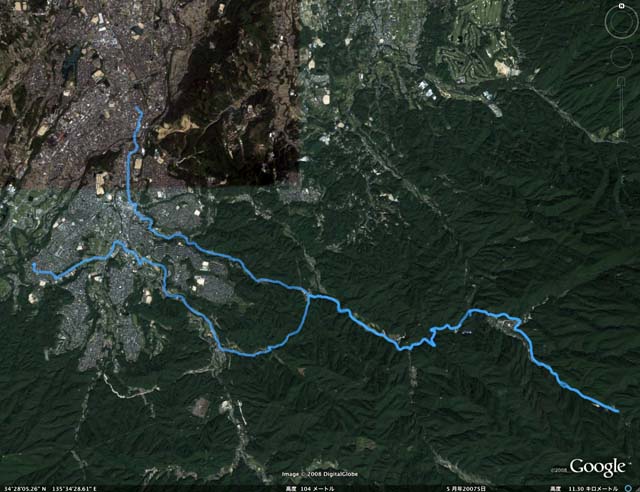
Task: Click the 11.30 キロメートル eye altitude readout
Action: (584, 489)
